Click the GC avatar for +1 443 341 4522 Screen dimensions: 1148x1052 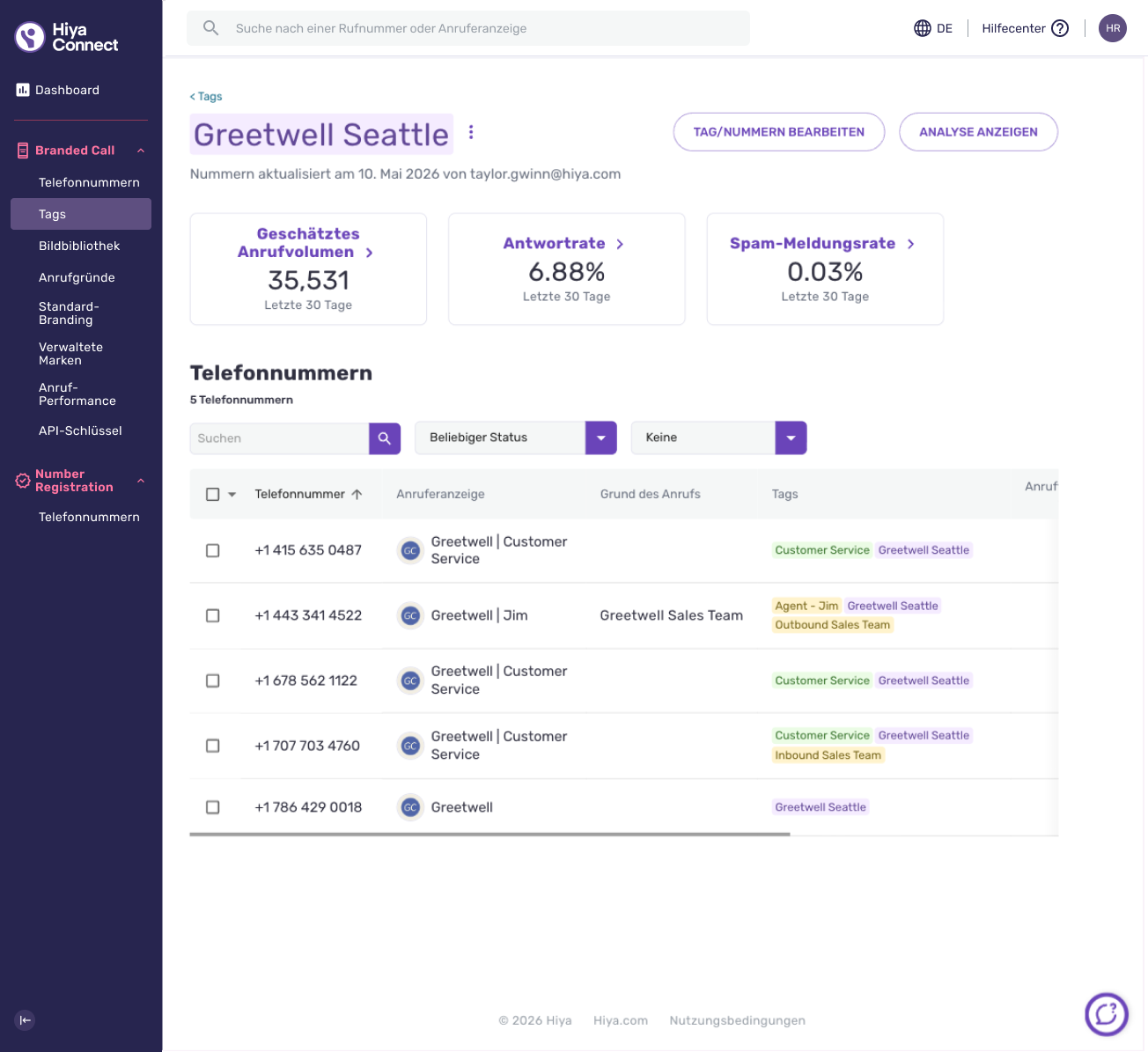point(410,615)
